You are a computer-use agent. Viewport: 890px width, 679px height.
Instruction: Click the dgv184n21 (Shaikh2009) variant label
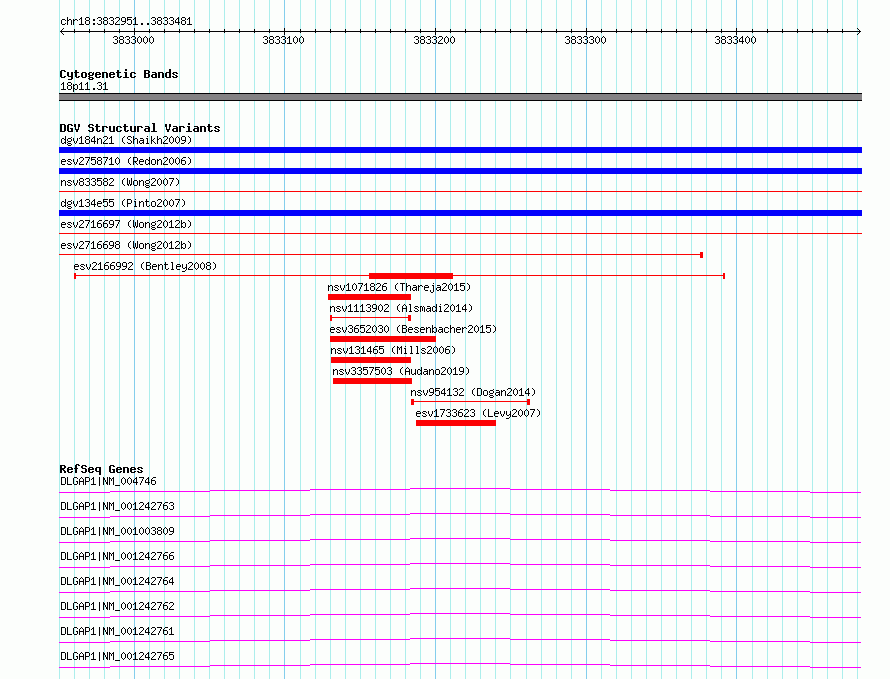(126, 140)
